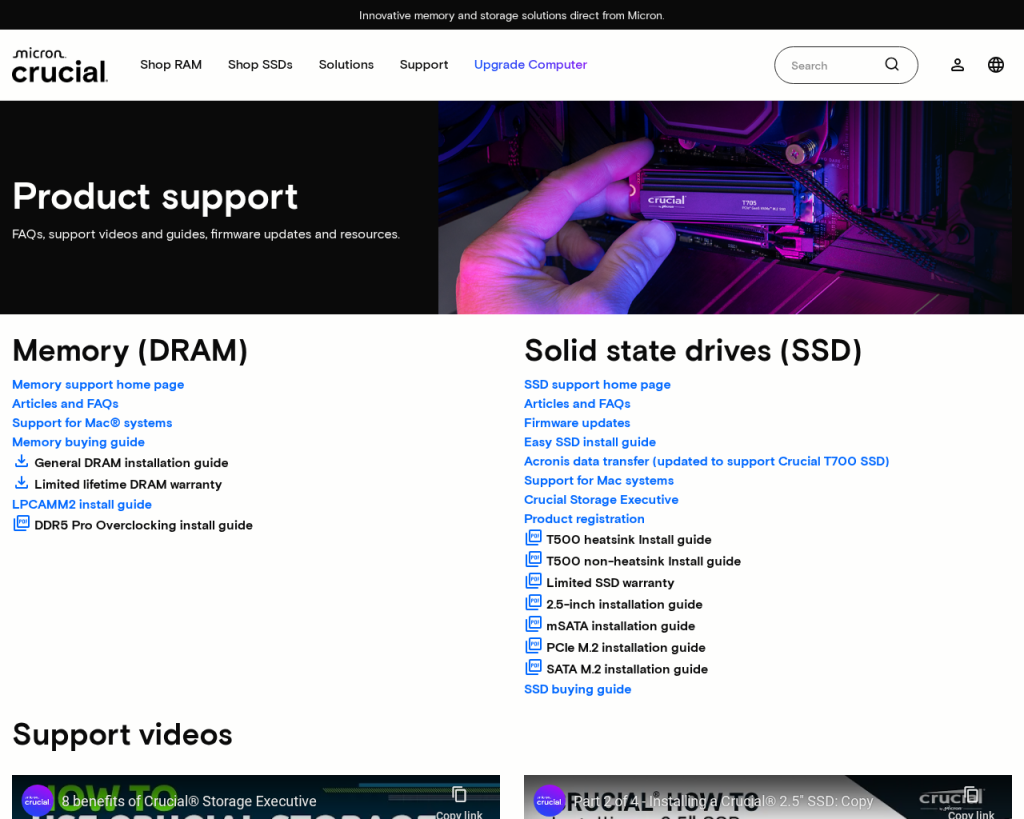Open PCIe M.2 installation guide text
Image resolution: width=1024 pixels, height=819 pixels.
pyautogui.click(x=626, y=647)
